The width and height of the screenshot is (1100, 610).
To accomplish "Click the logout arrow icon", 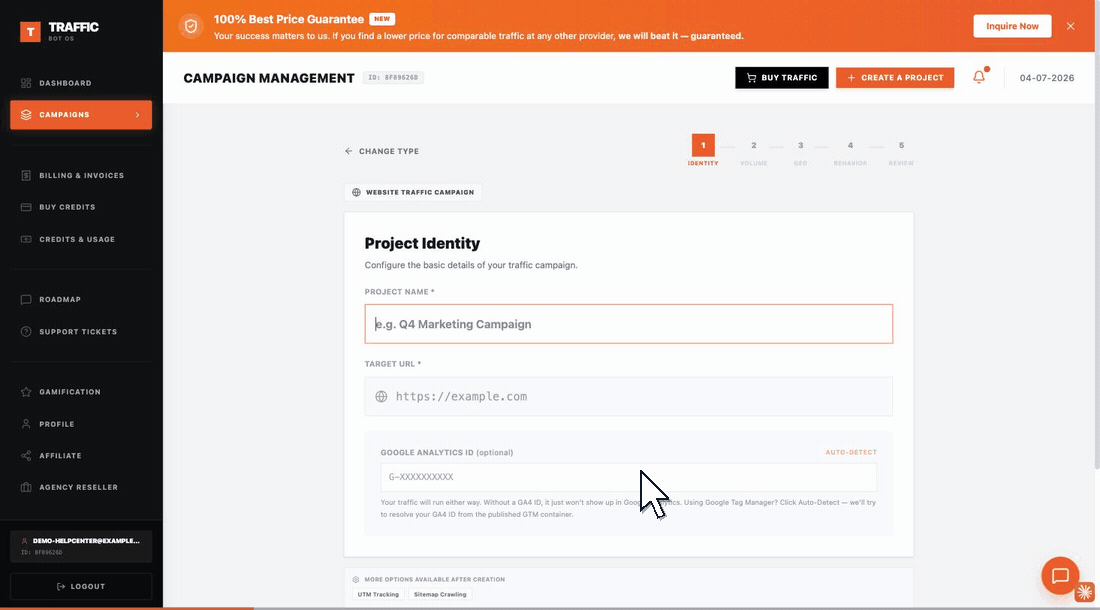I will pos(61,586).
